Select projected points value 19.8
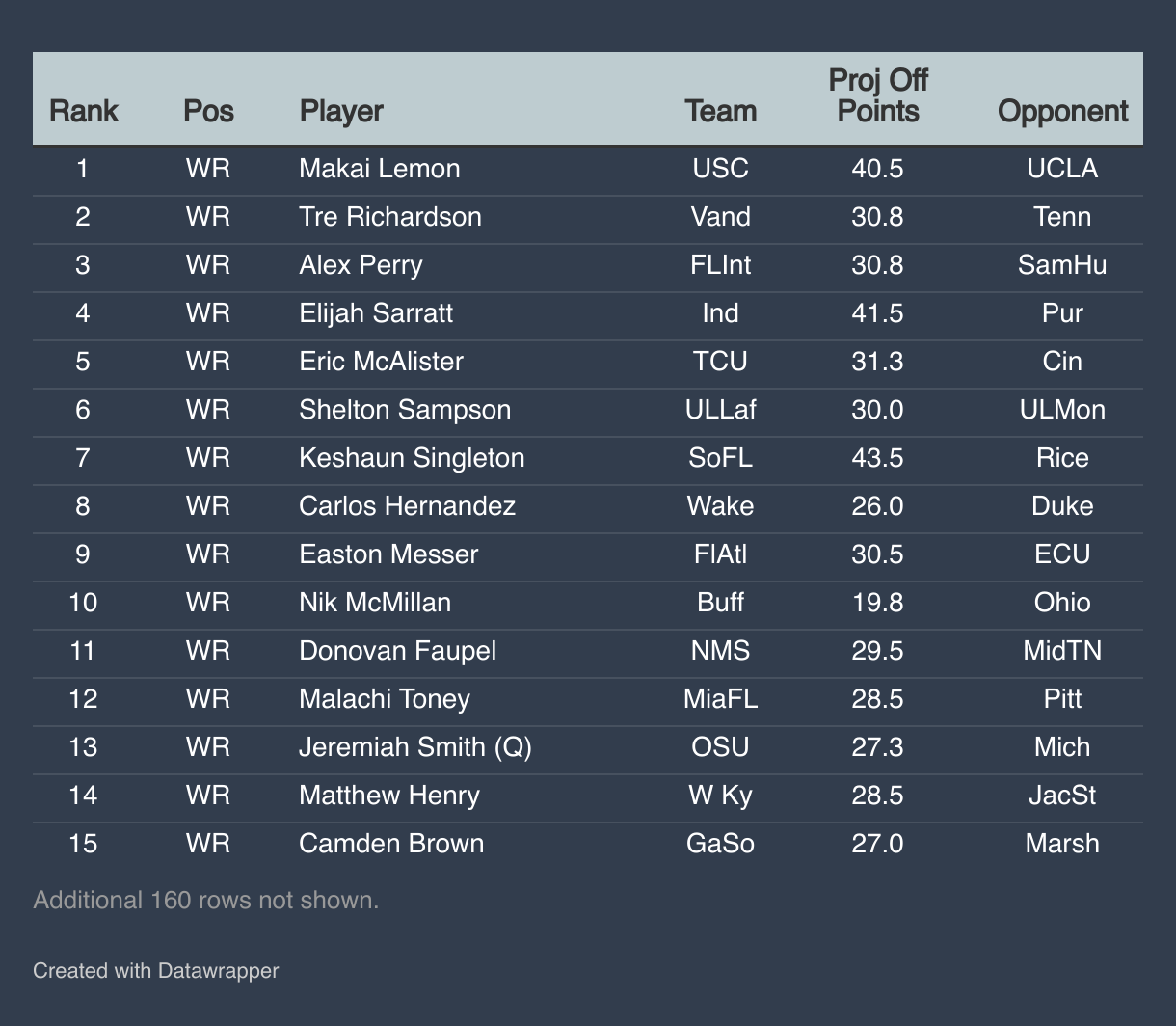Viewport: 1176px width, 1026px height. tap(877, 603)
